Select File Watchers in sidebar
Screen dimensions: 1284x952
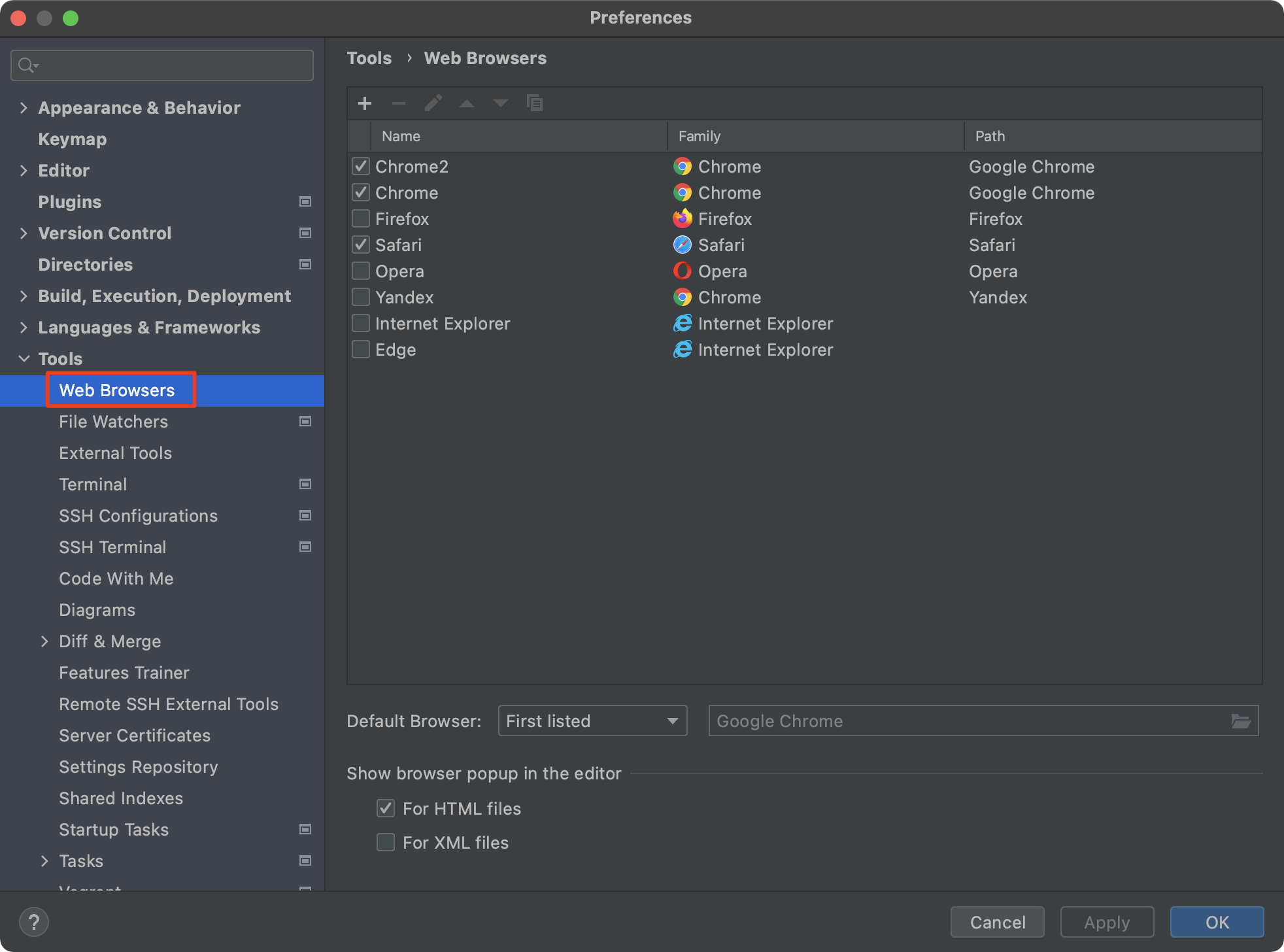point(113,422)
